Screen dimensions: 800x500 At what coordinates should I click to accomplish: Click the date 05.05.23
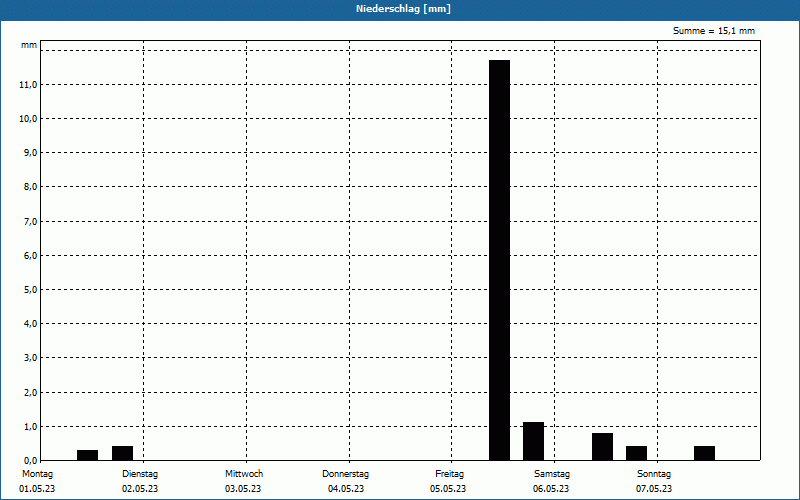(x=448, y=489)
